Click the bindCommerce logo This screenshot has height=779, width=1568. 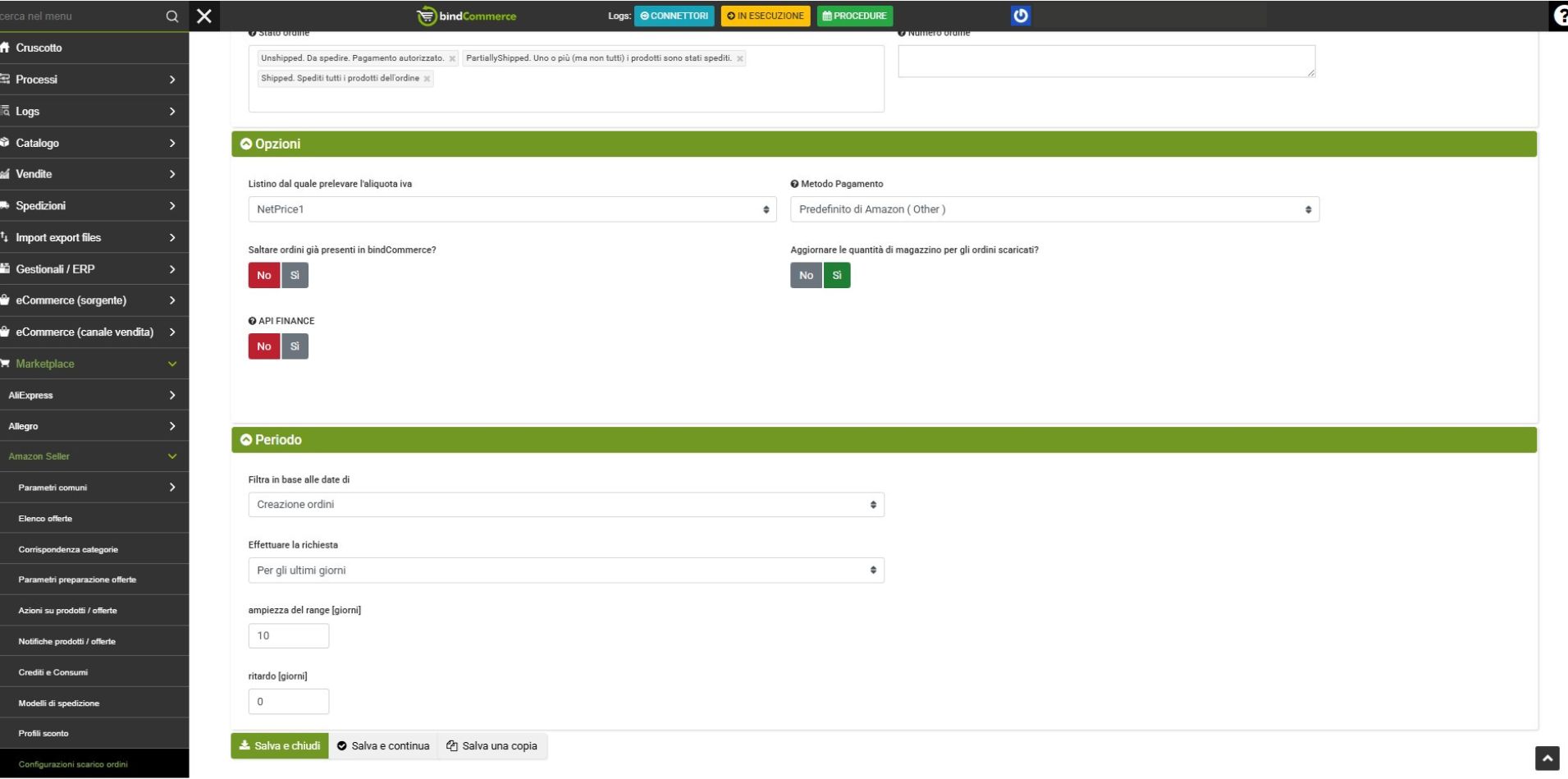pyautogui.click(x=467, y=16)
